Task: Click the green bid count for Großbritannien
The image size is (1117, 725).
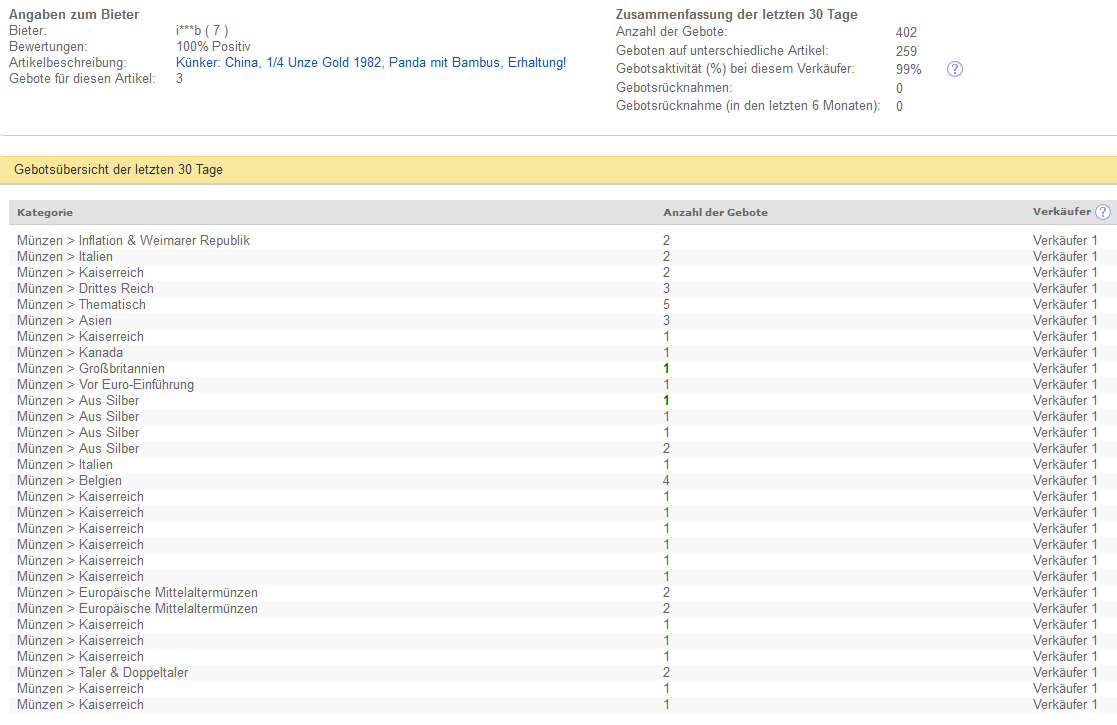Action: pos(666,369)
